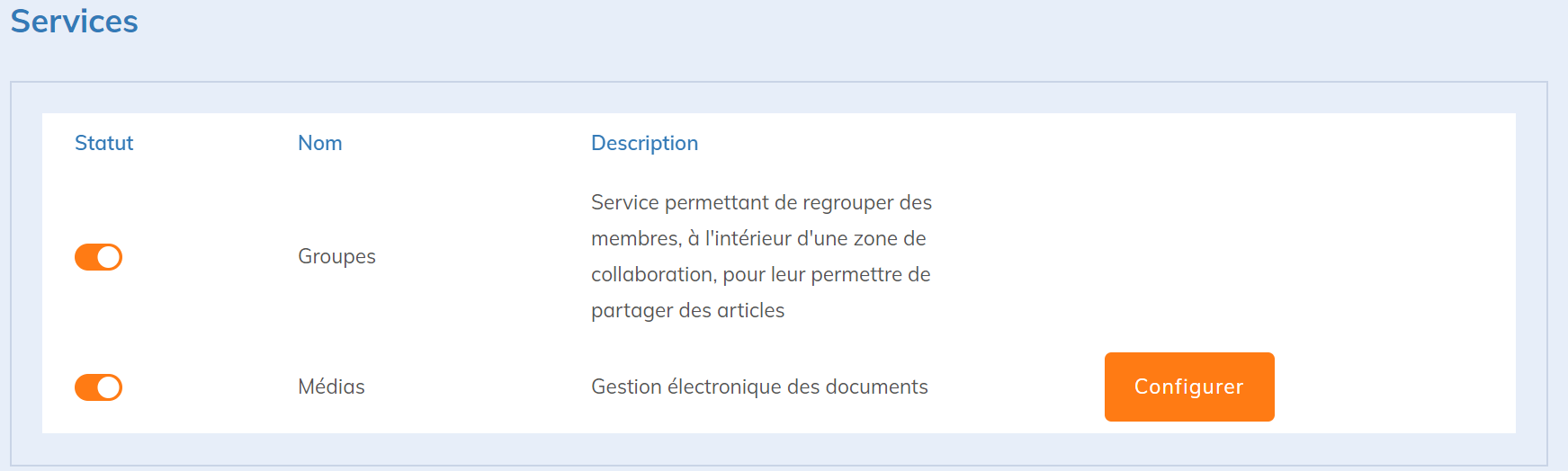The image size is (1568, 471).
Task: Click the word "documents" in Médias description
Action: (x=876, y=387)
